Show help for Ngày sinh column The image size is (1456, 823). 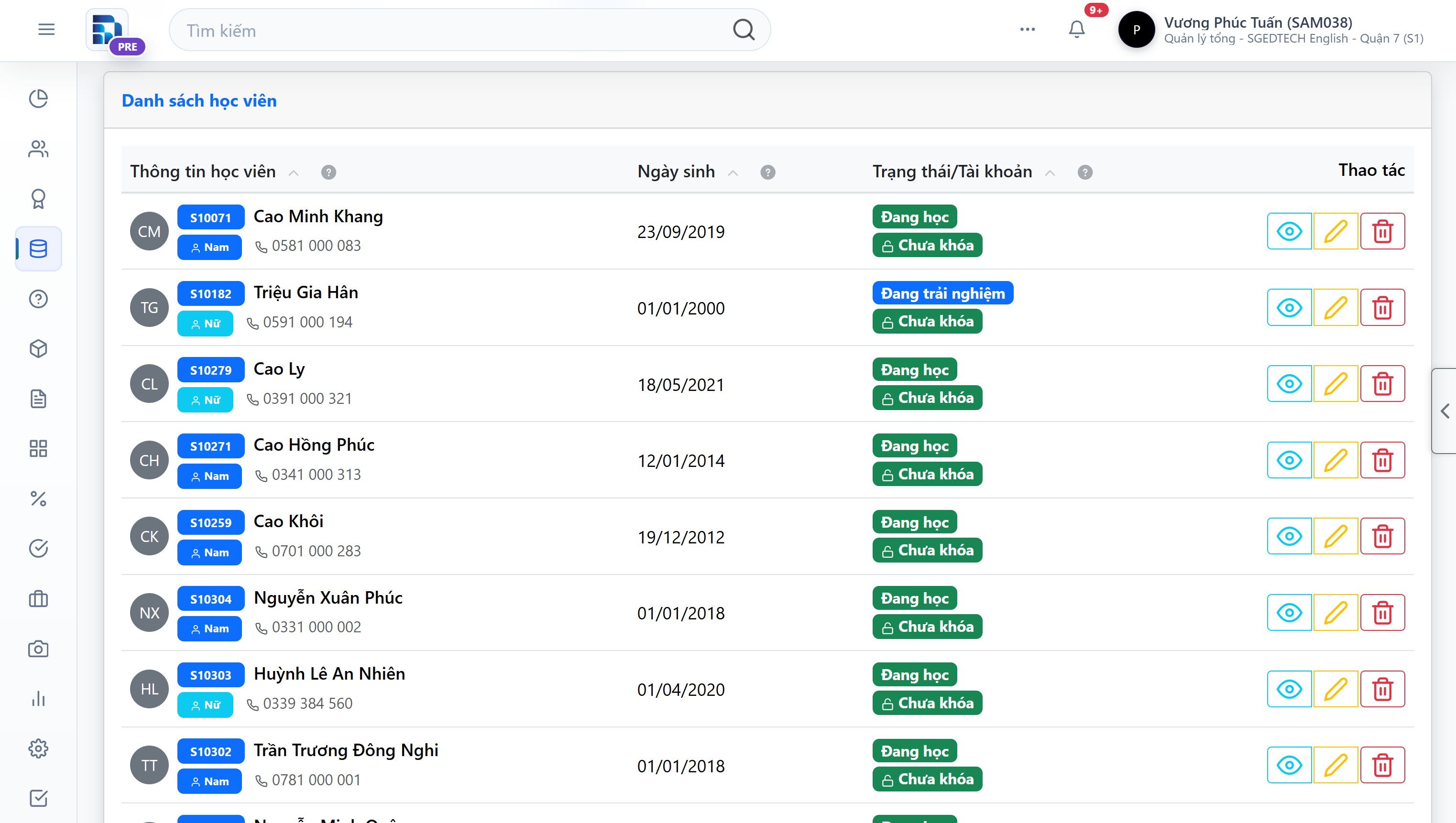pyautogui.click(x=768, y=173)
